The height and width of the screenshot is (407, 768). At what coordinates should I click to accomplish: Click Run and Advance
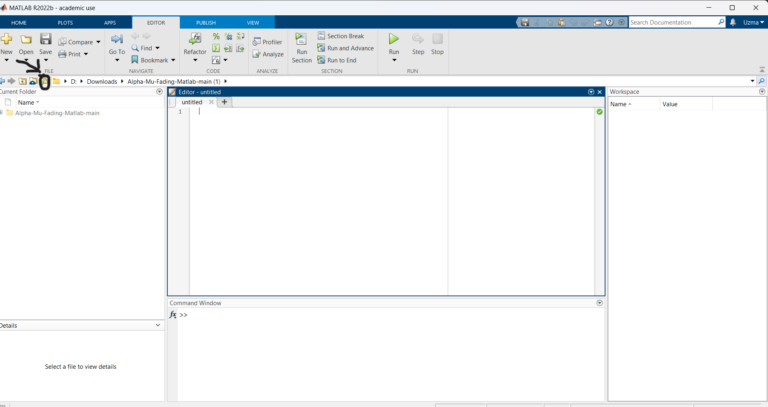point(345,48)
